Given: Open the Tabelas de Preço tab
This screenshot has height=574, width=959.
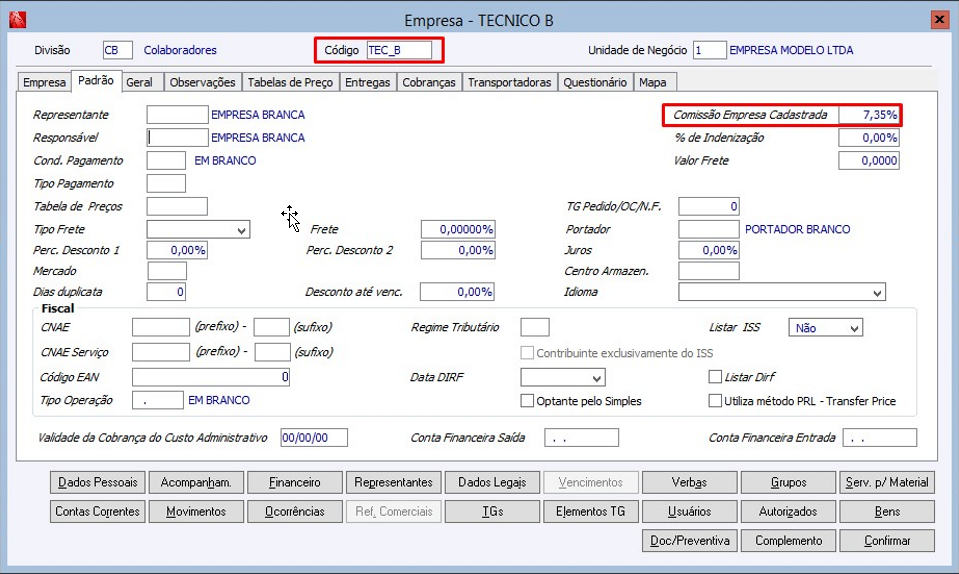Looking at the screenshot, I should [x=291, y=82].
